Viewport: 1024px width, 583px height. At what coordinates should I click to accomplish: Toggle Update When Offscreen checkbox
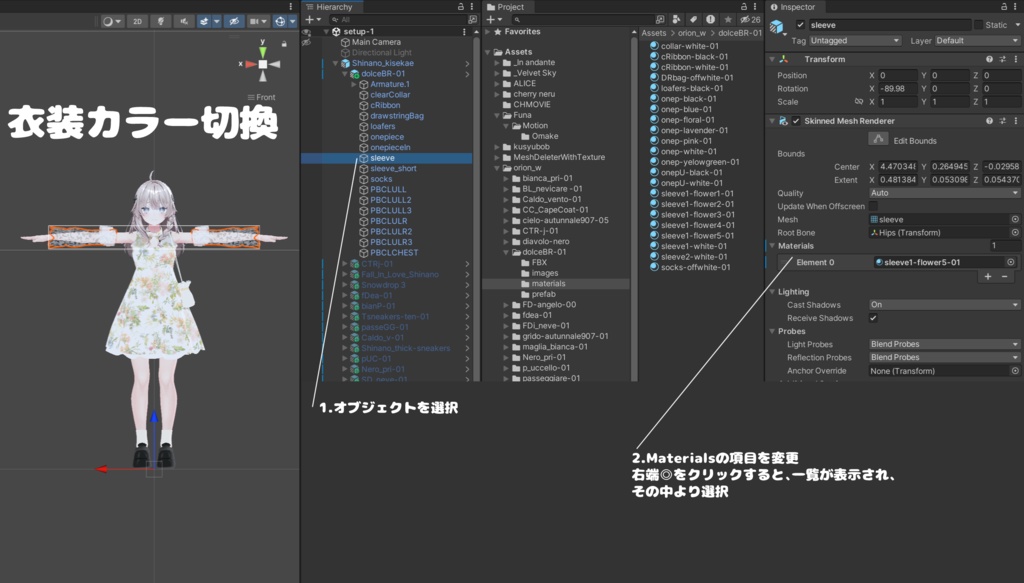pyautogui.click(x=873, y=206)
